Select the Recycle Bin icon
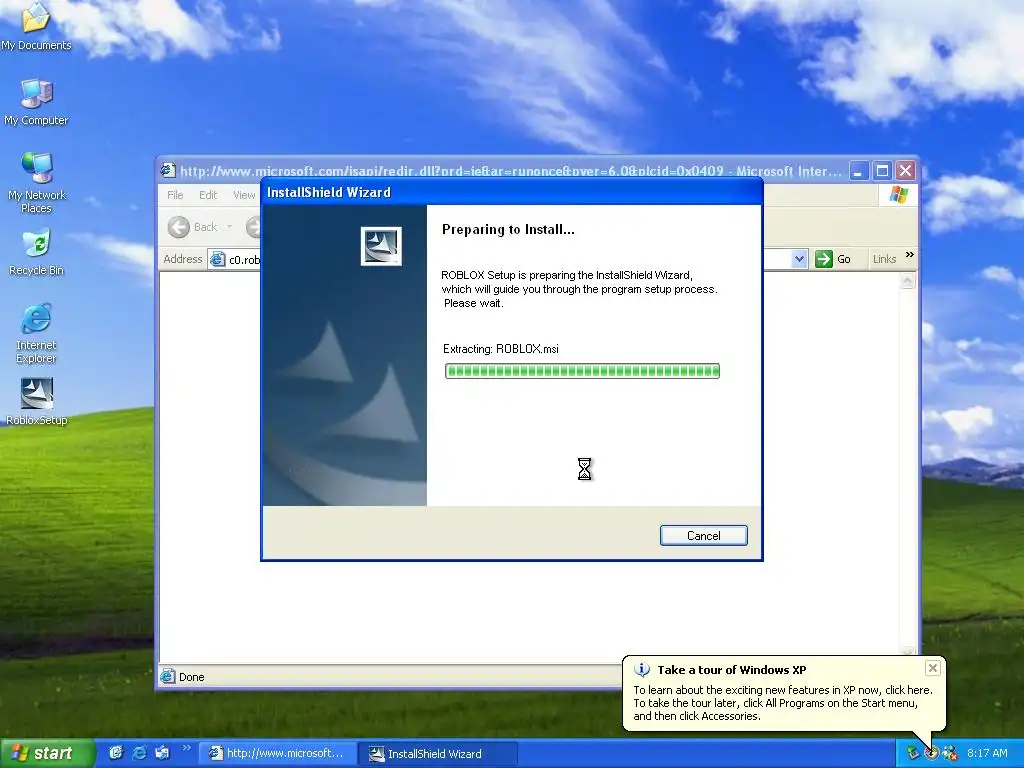This screenshot has width=1024, height=768. coord(36,252)
